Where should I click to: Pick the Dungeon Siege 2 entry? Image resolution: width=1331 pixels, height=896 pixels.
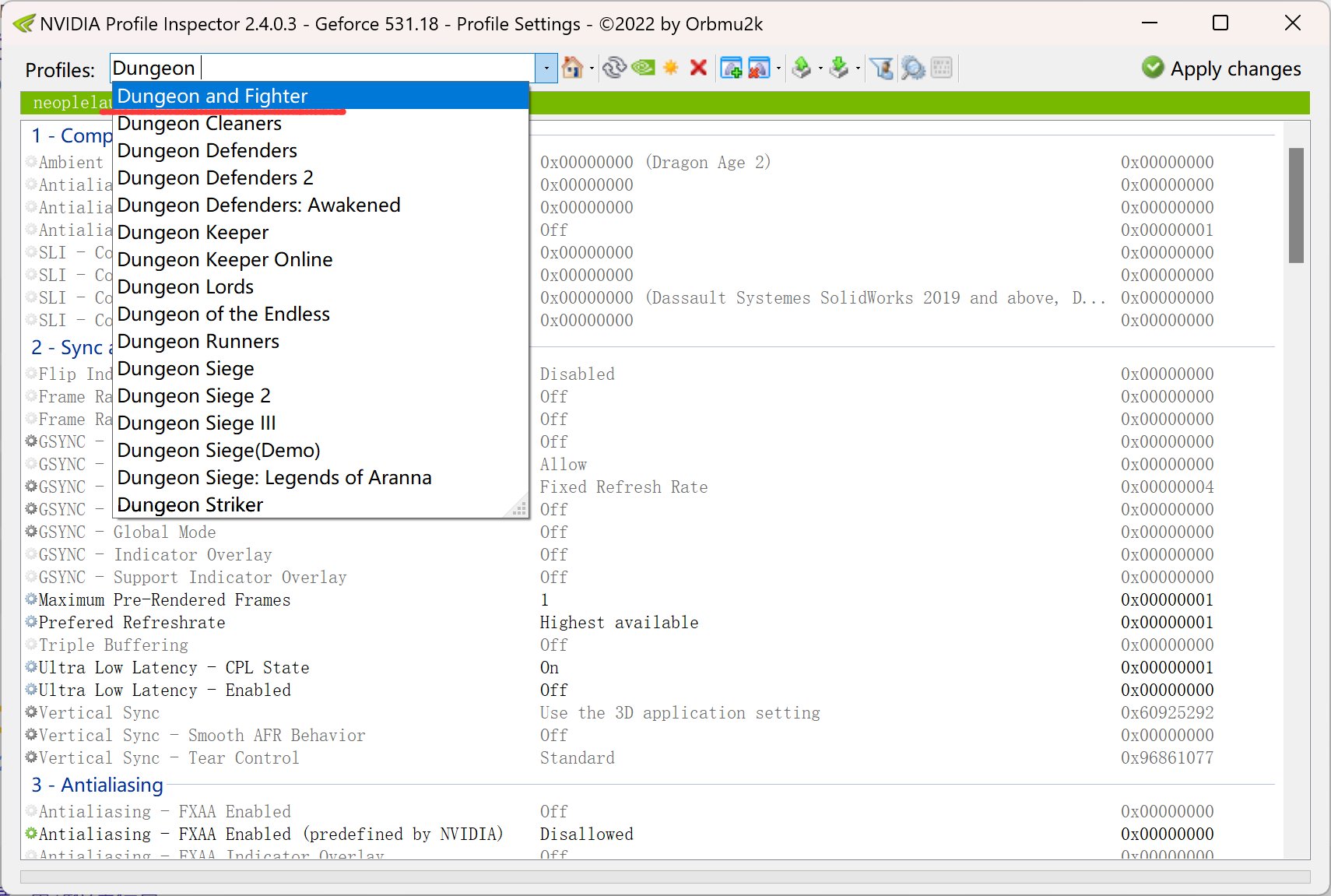[321, 395]
